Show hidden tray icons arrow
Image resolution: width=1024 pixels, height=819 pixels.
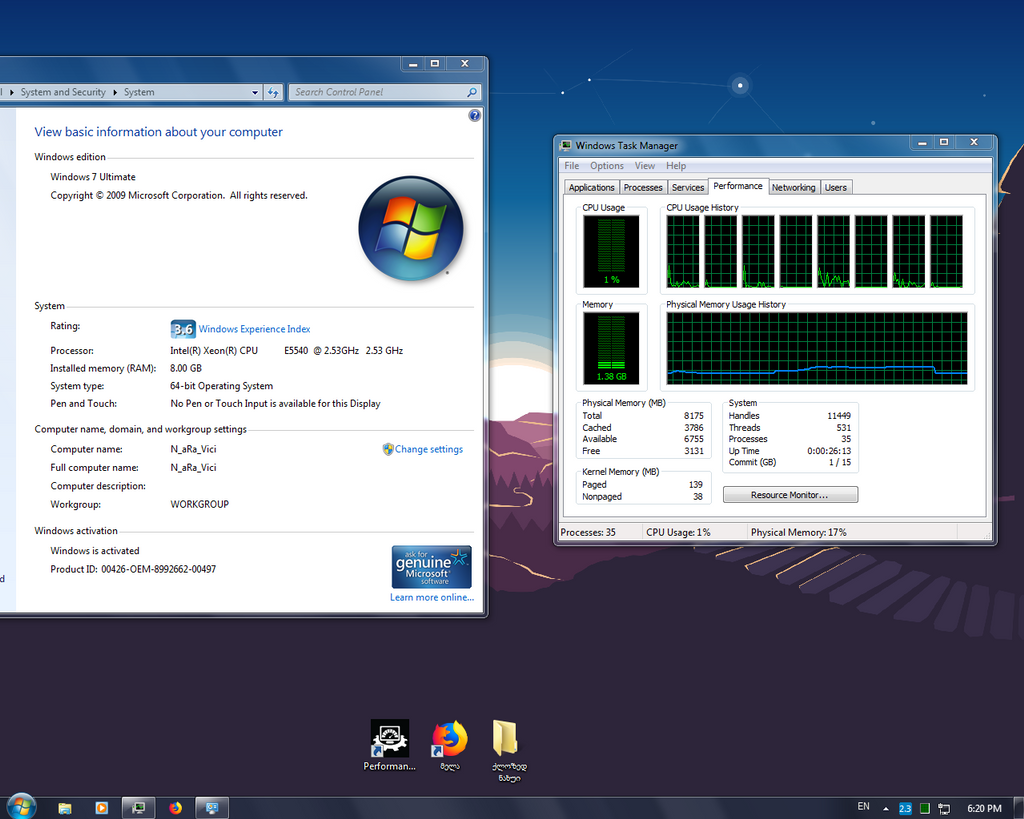(x=886, y=809)
